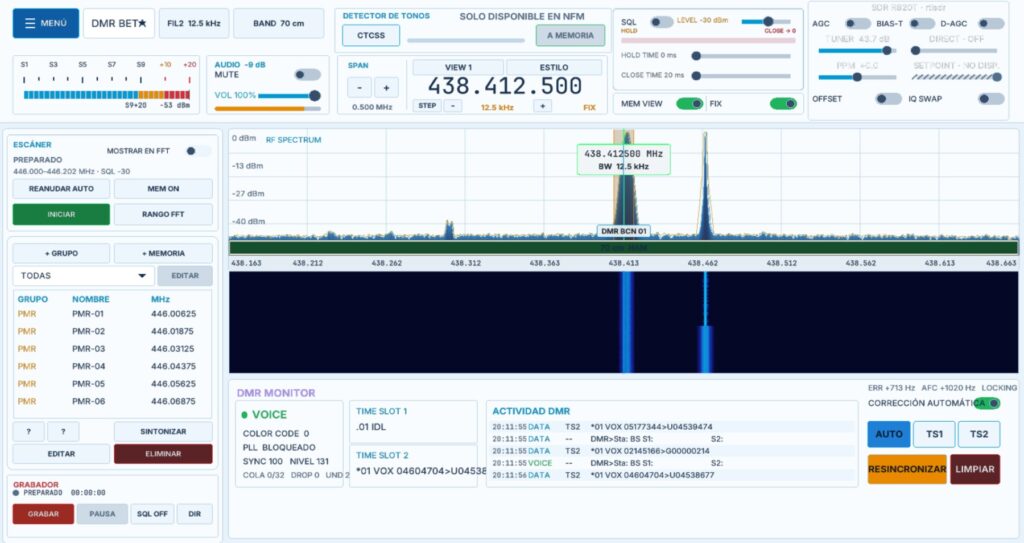Toggle the IQ SWAP switch
This screenshot has width=1024, height=543.
[991, 99]
